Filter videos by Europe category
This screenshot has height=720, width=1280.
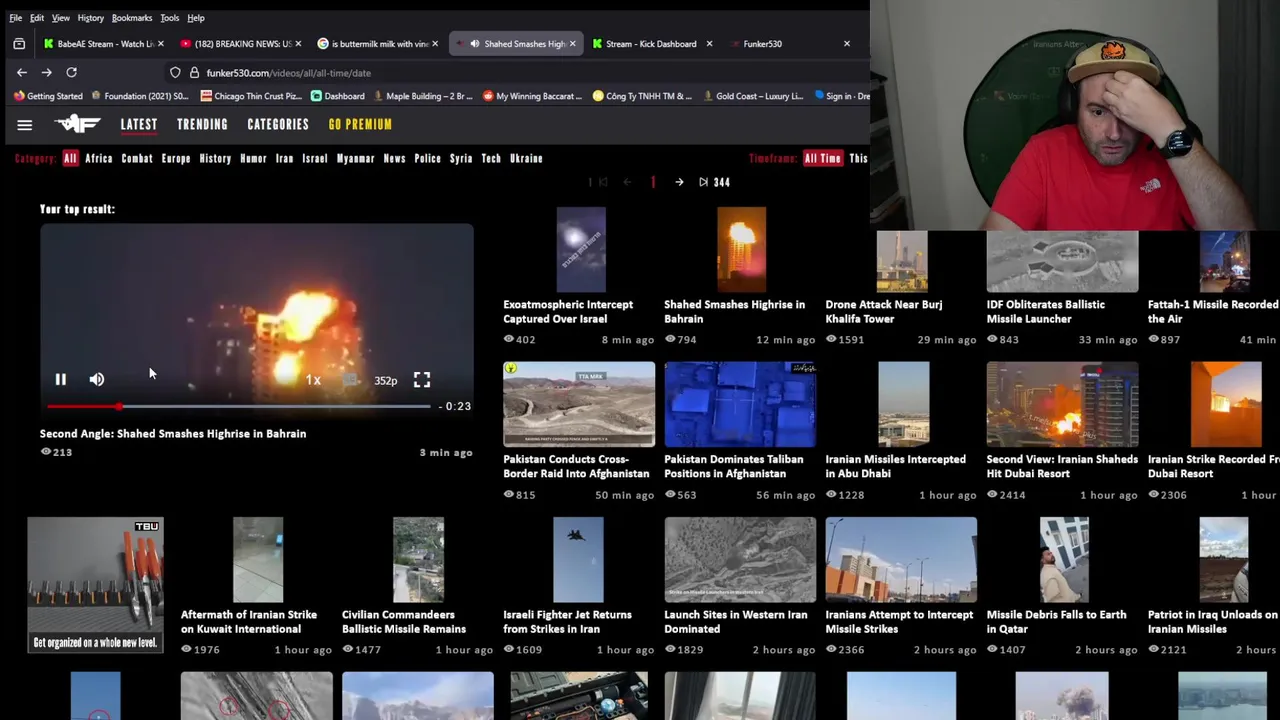coord(176,158)
